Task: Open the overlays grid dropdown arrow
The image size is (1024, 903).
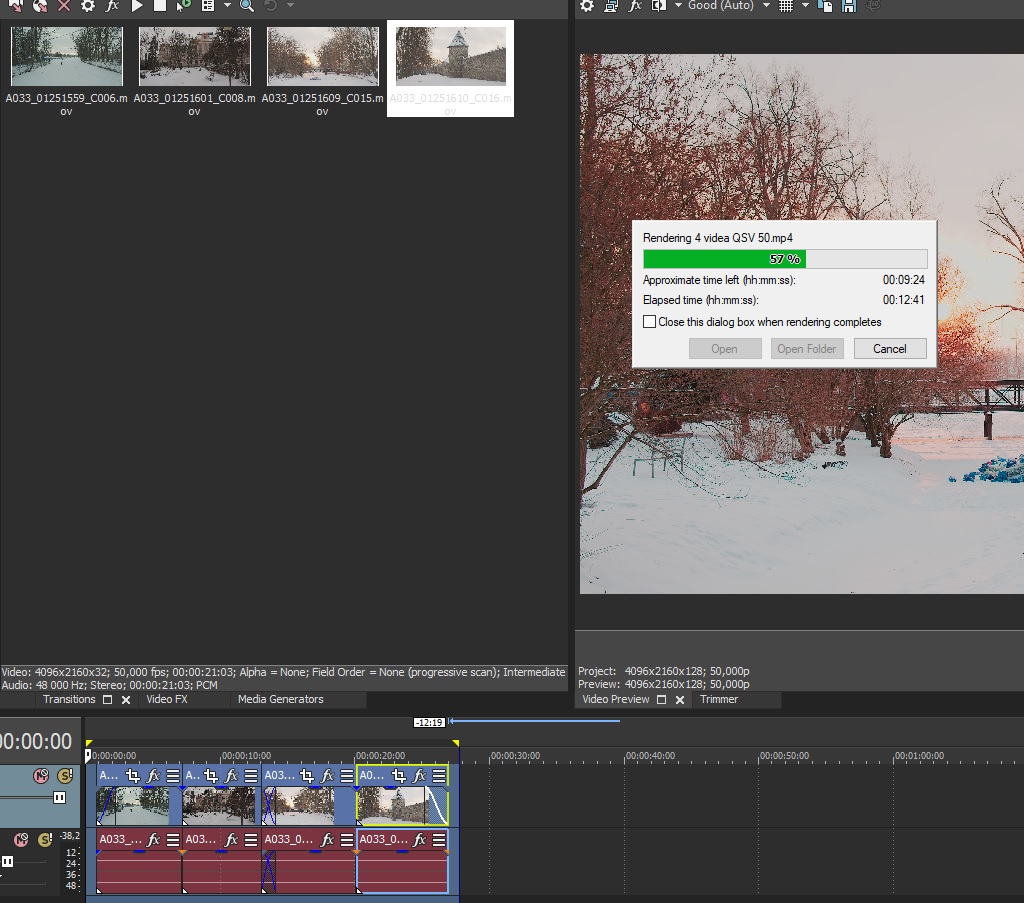Action: pos(804,6)
